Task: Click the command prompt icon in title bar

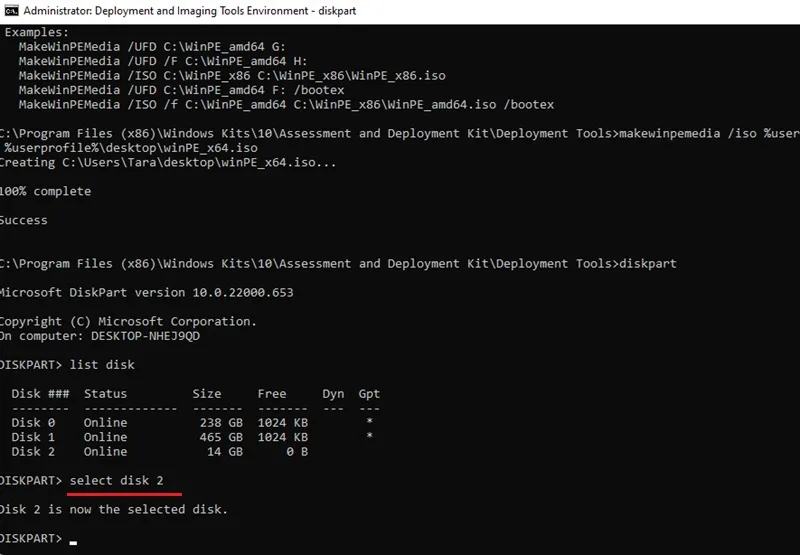Action: pyautogui.click(x=11, y=11)
